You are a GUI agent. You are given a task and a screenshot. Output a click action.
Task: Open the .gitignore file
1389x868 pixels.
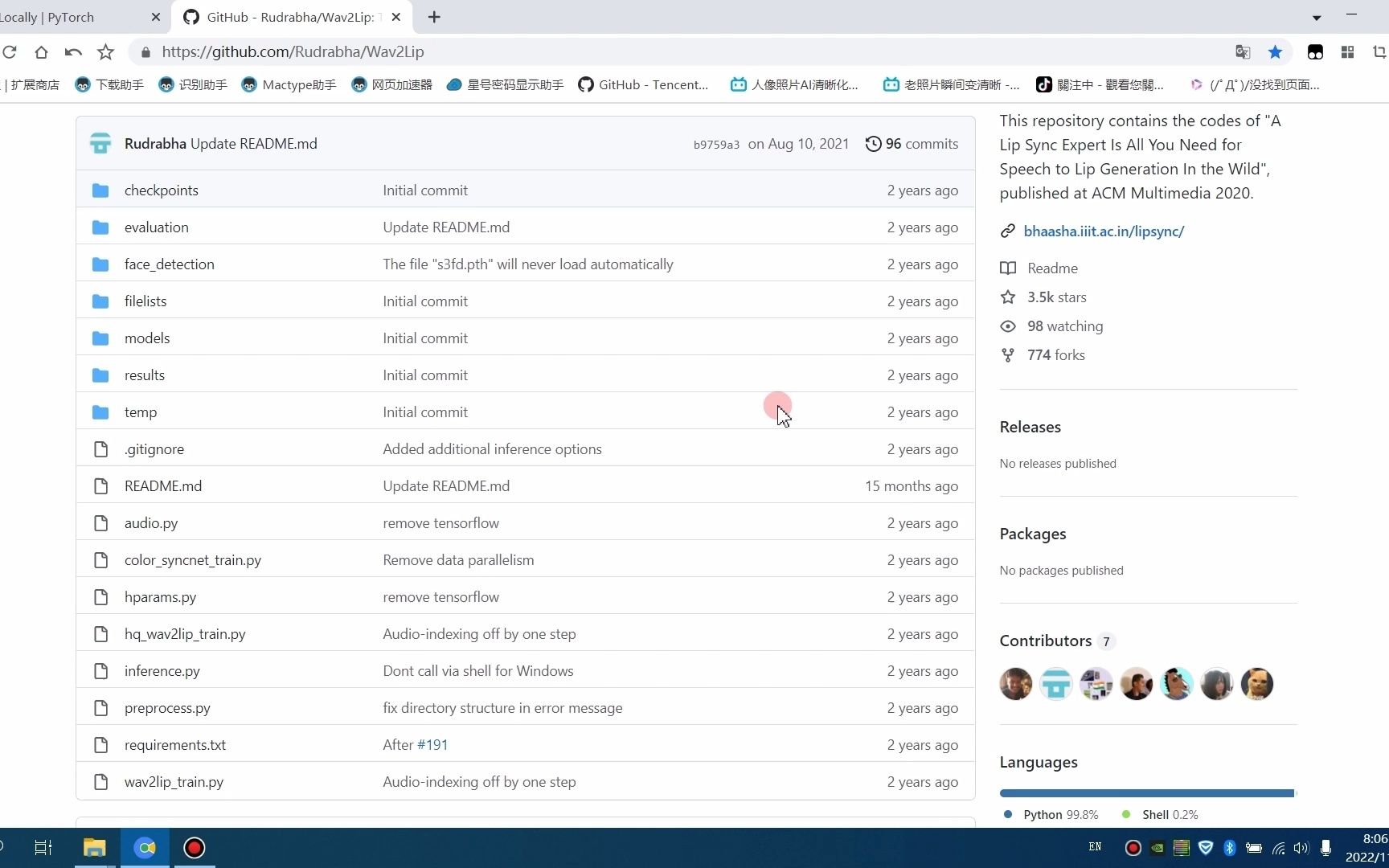coord(154,449)
